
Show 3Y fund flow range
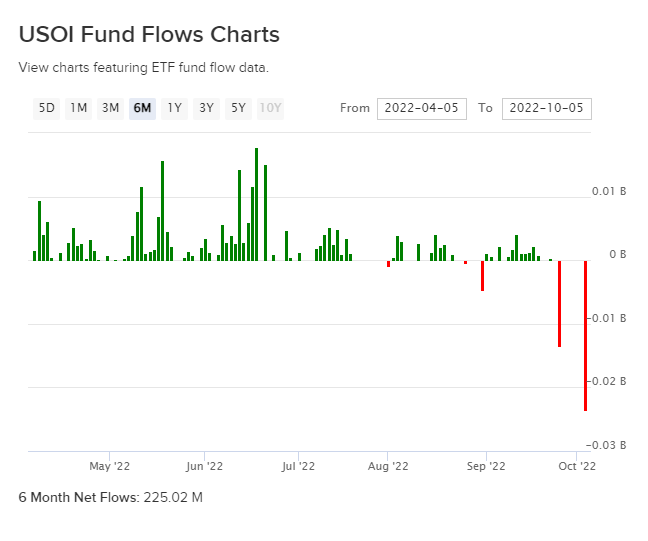(x=206, y=108)
